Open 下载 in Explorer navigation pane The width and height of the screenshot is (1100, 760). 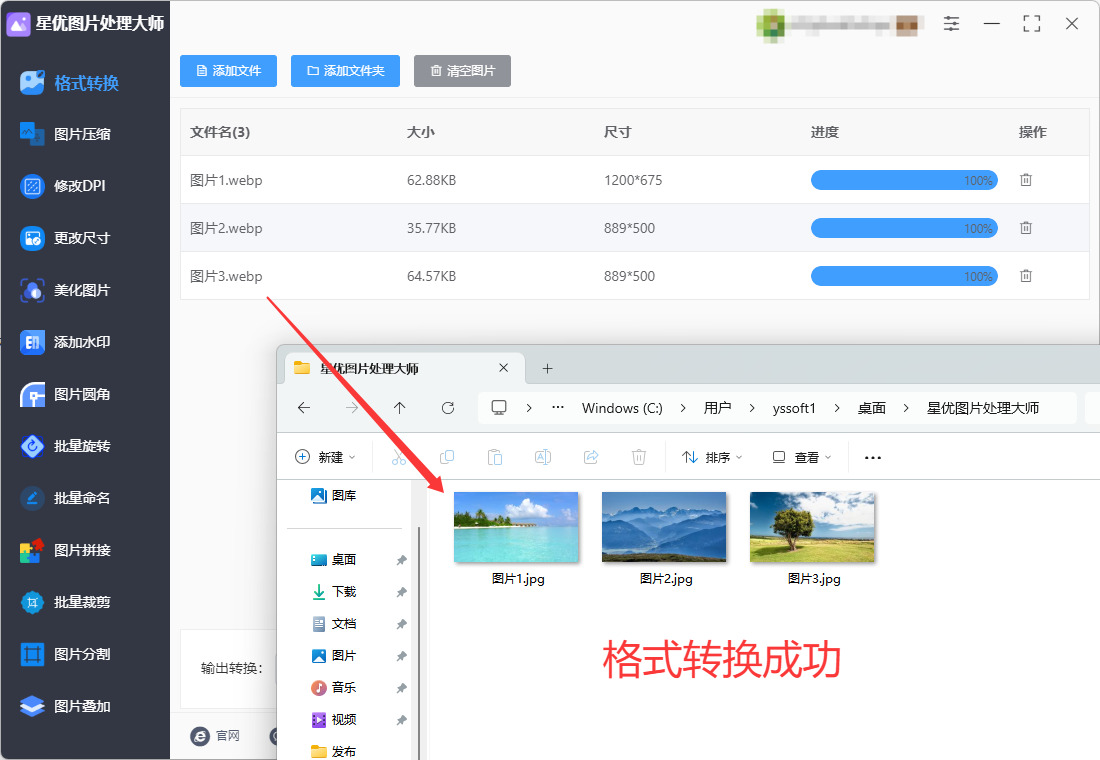[334, 592]
